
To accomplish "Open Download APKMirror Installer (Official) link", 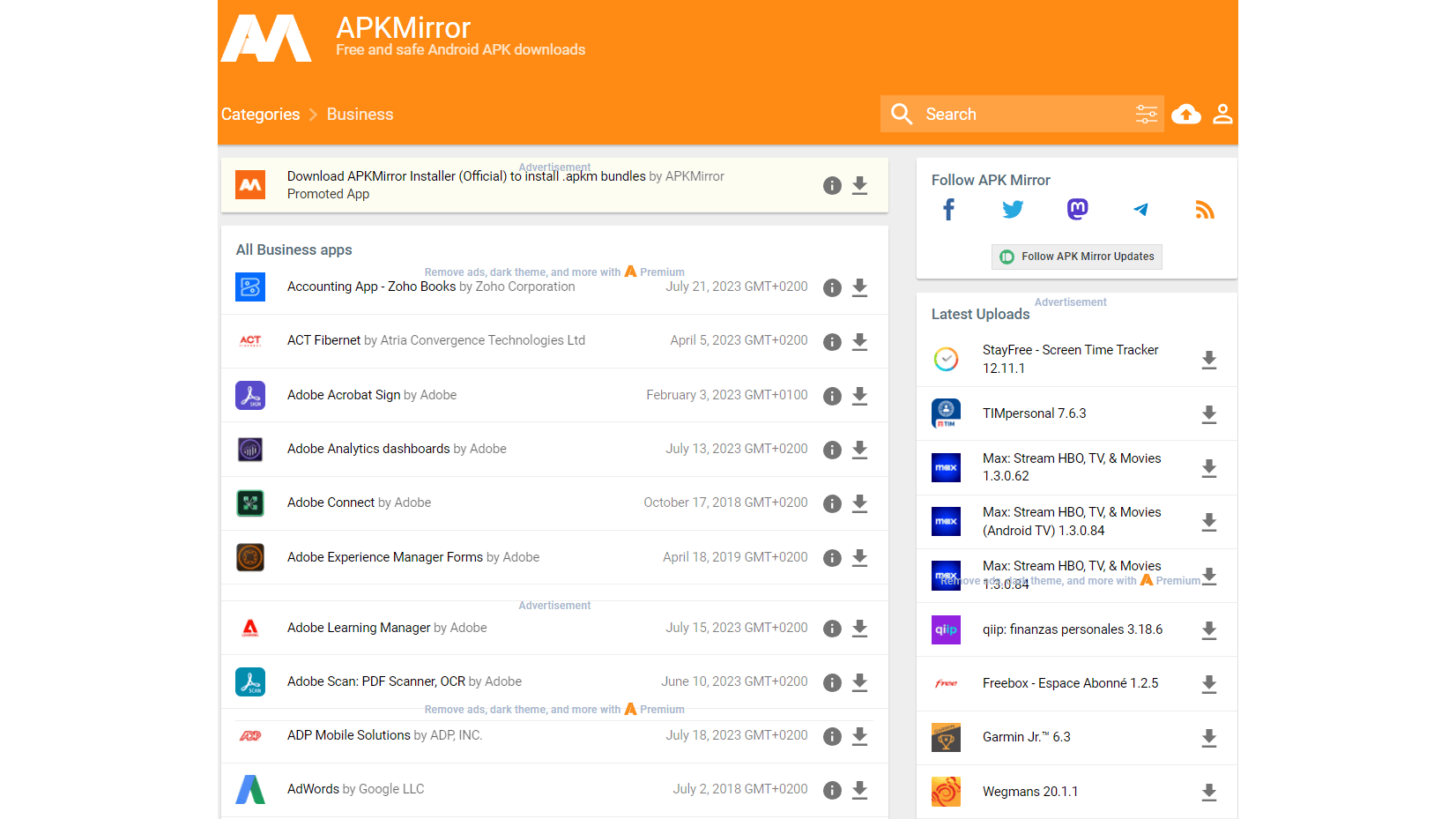I will click(466, 176).
